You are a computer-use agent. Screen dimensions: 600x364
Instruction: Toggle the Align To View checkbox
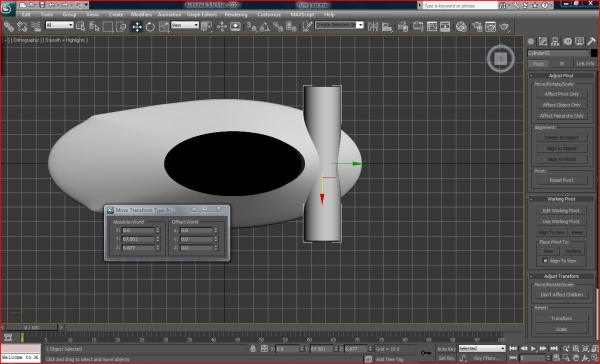[x=545, y=261]
